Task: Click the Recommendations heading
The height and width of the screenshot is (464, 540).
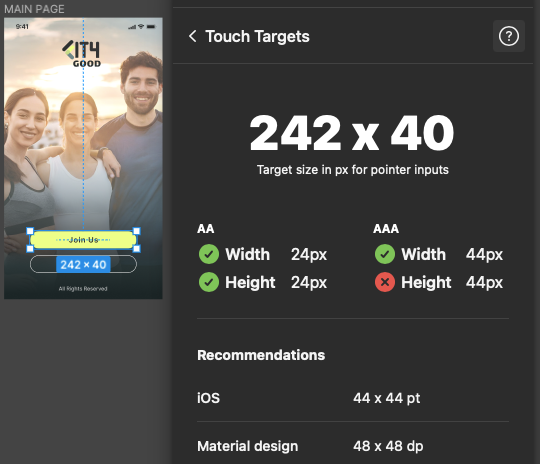Action: [x=261, y=355]
